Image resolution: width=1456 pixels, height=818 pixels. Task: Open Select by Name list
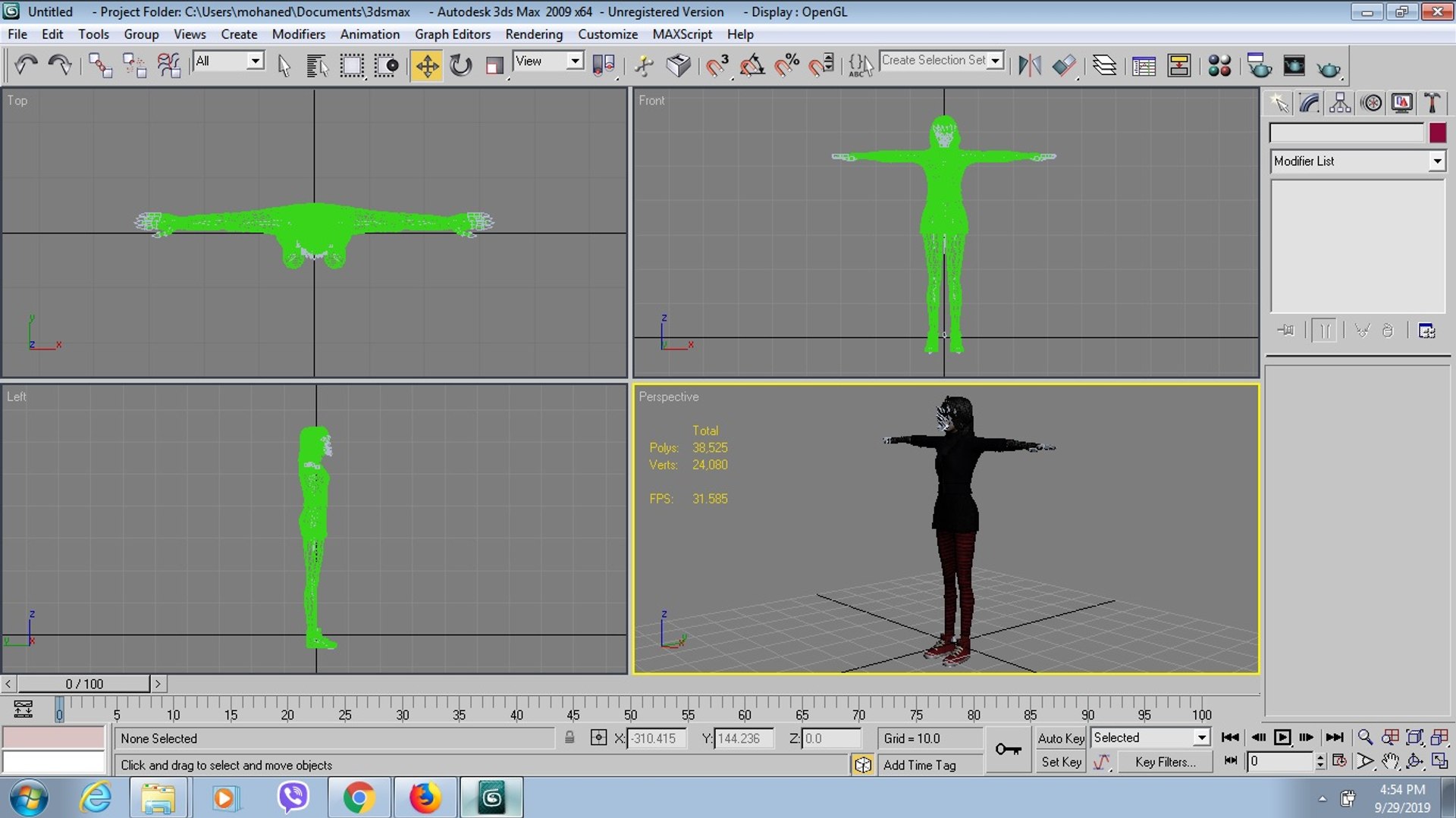[x=317, y=66]
